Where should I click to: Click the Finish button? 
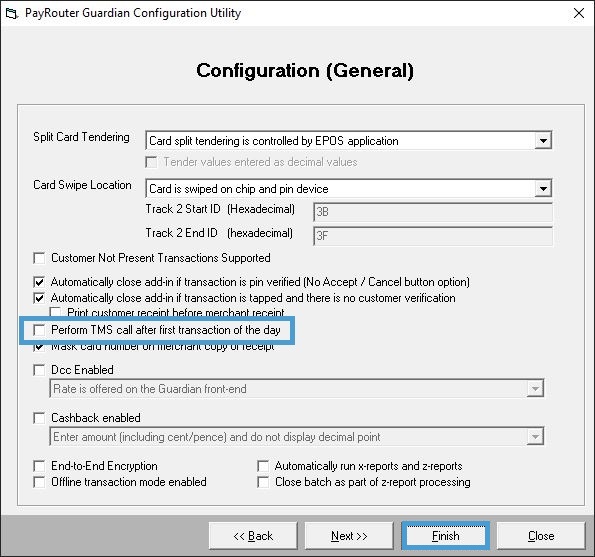445,536
